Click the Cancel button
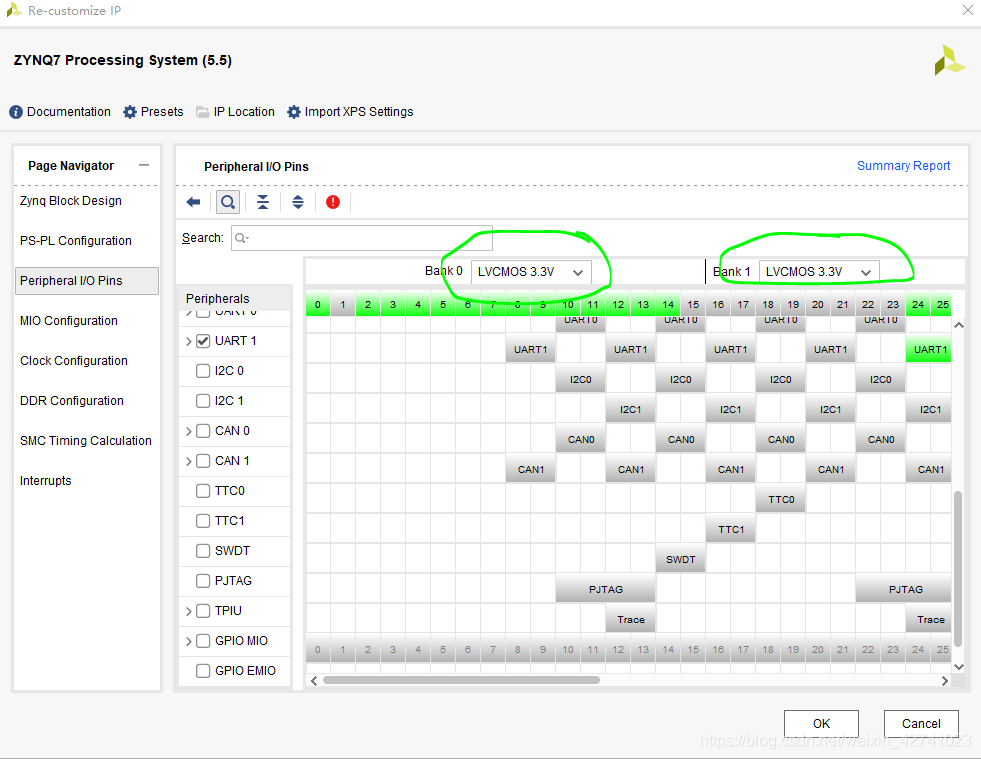Viewport: 981px width, 759px height. [921, 724]
